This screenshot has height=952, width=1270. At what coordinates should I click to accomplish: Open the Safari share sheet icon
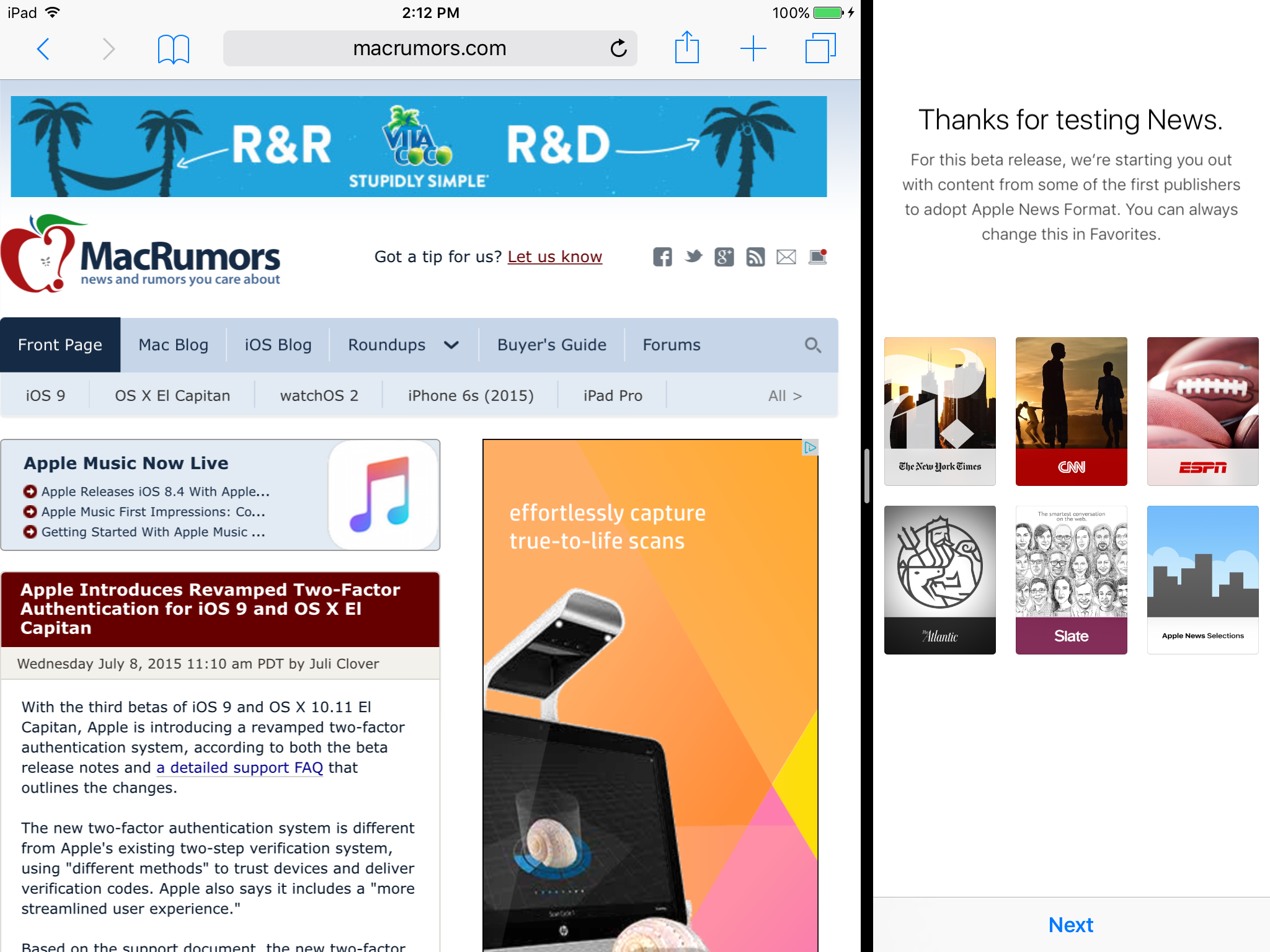[x=687, y=47]
